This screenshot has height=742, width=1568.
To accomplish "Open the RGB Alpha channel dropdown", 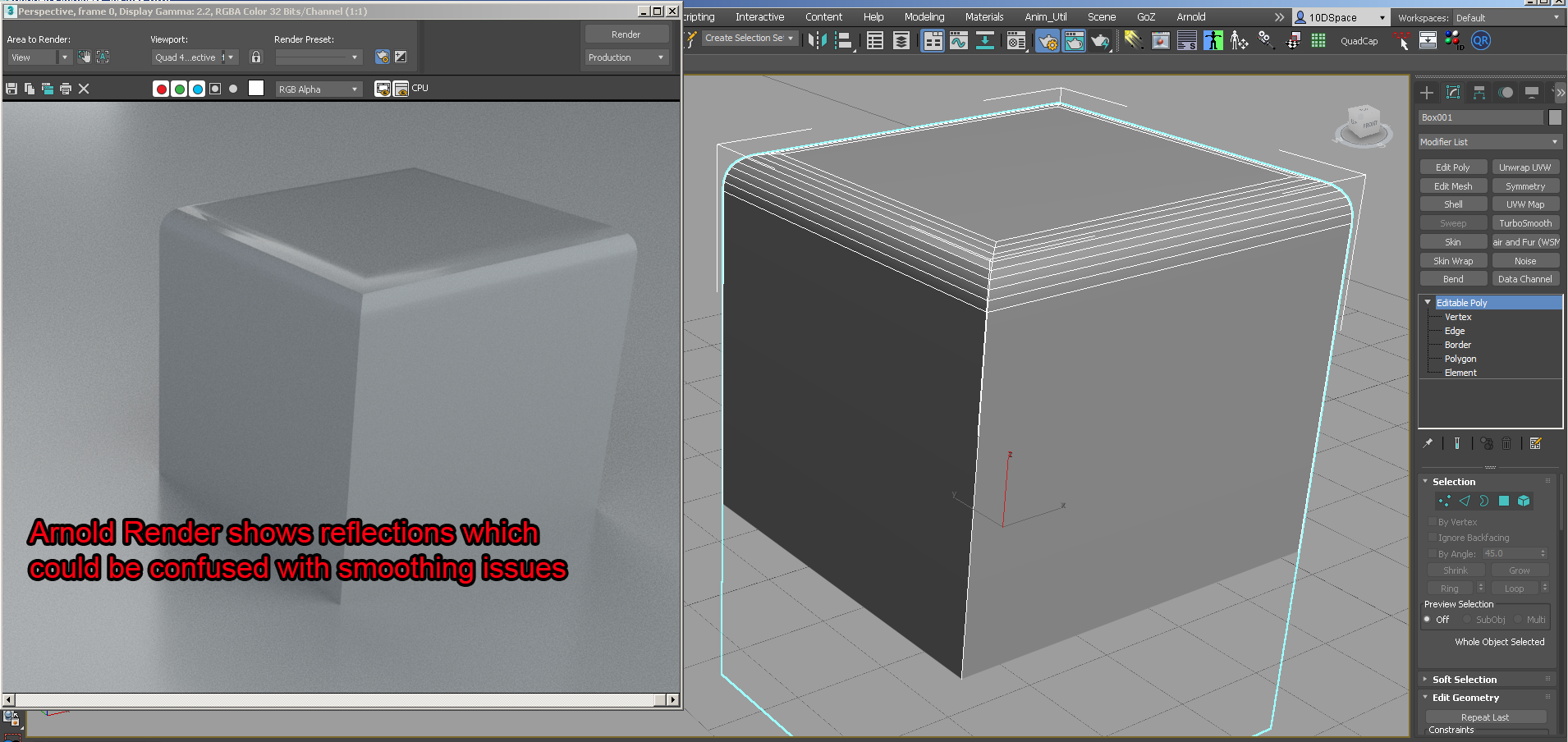I will (319, 88).
